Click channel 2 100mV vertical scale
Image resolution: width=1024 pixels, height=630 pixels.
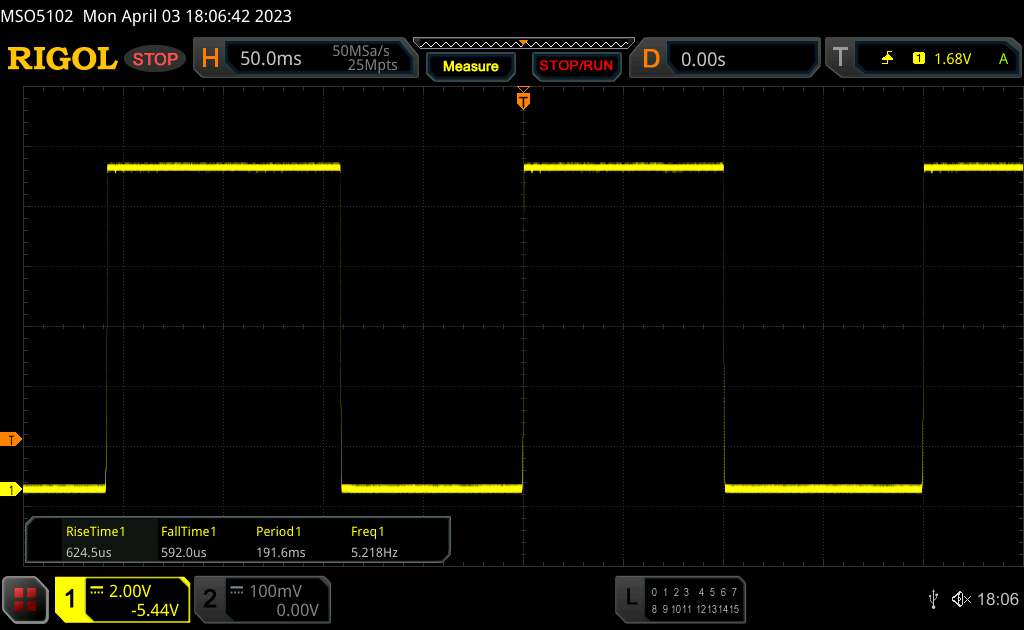coord(276,591)
